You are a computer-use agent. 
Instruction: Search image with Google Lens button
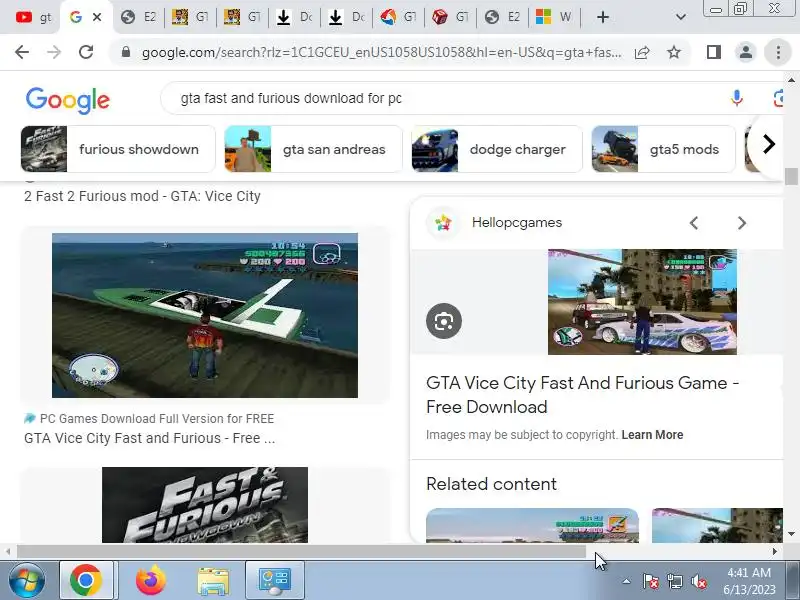point(444,321)
